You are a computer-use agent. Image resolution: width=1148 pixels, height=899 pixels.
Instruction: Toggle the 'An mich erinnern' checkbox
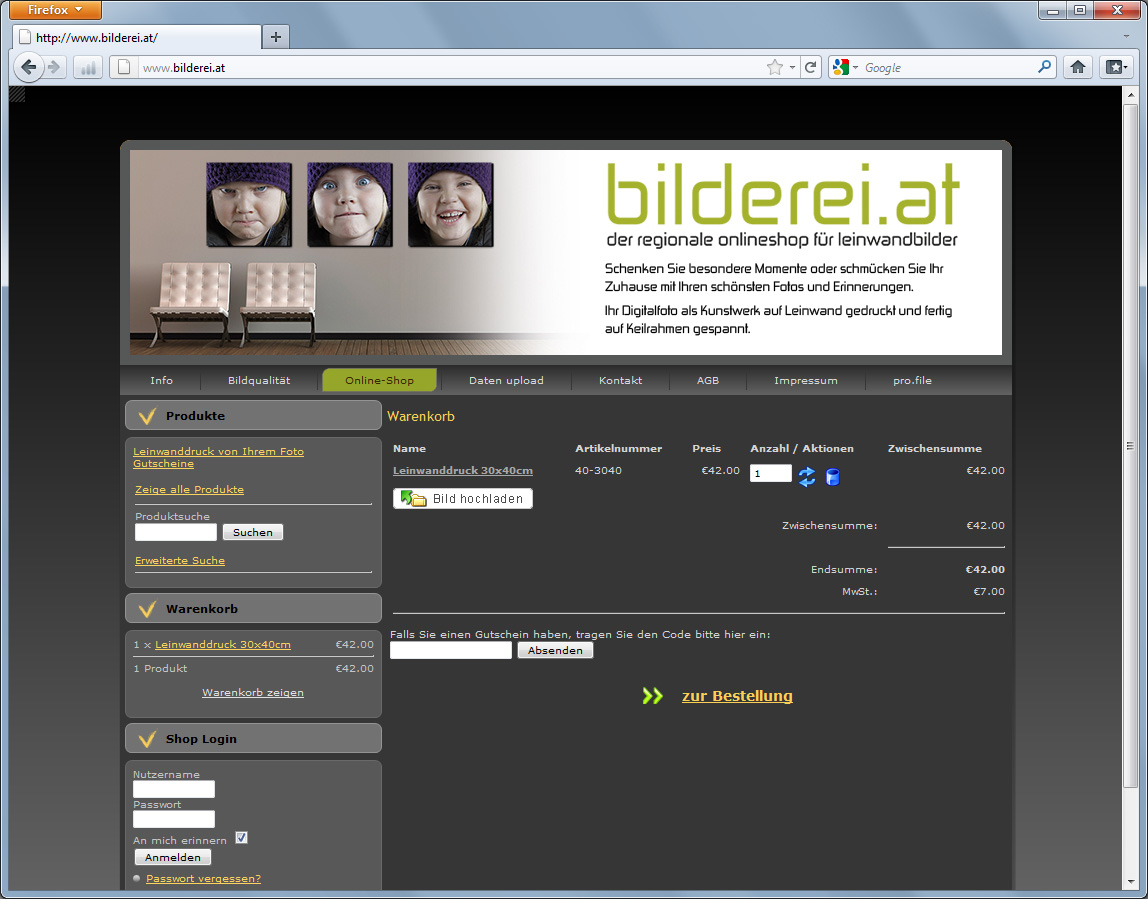[x=242, y=838]
